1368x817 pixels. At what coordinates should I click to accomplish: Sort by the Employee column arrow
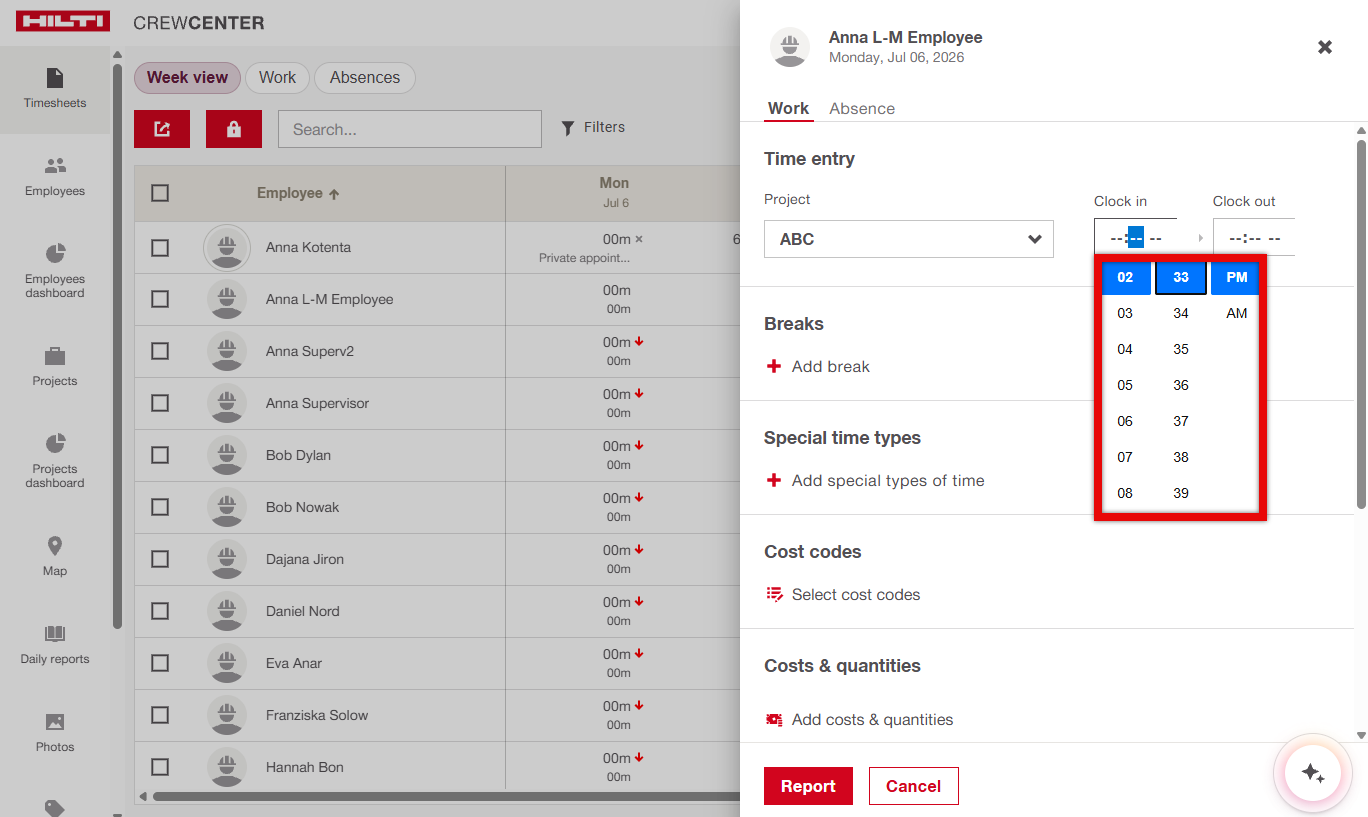tap(334, 194)
